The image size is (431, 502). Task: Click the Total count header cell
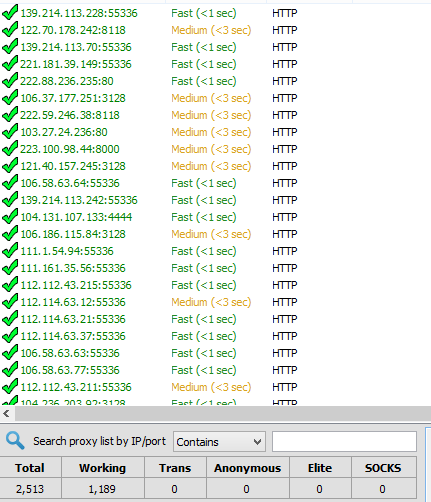click(x=30, y=468)
